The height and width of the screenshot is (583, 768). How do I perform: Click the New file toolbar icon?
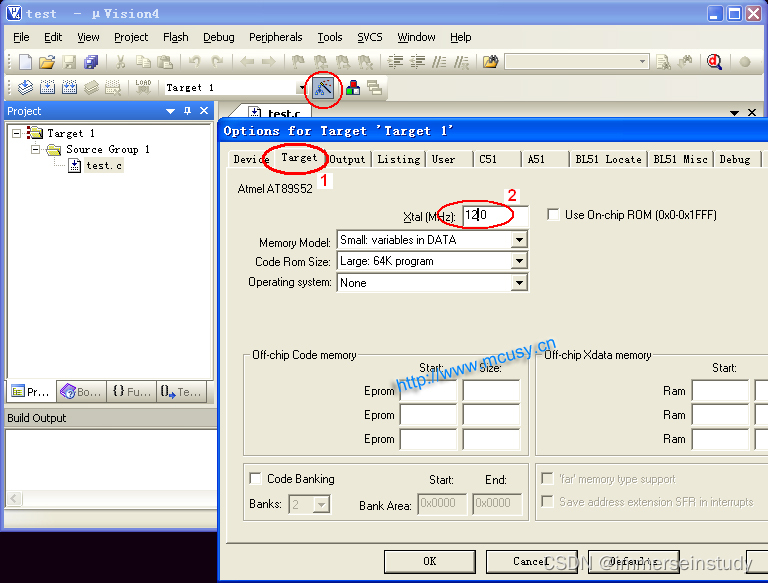25,62
